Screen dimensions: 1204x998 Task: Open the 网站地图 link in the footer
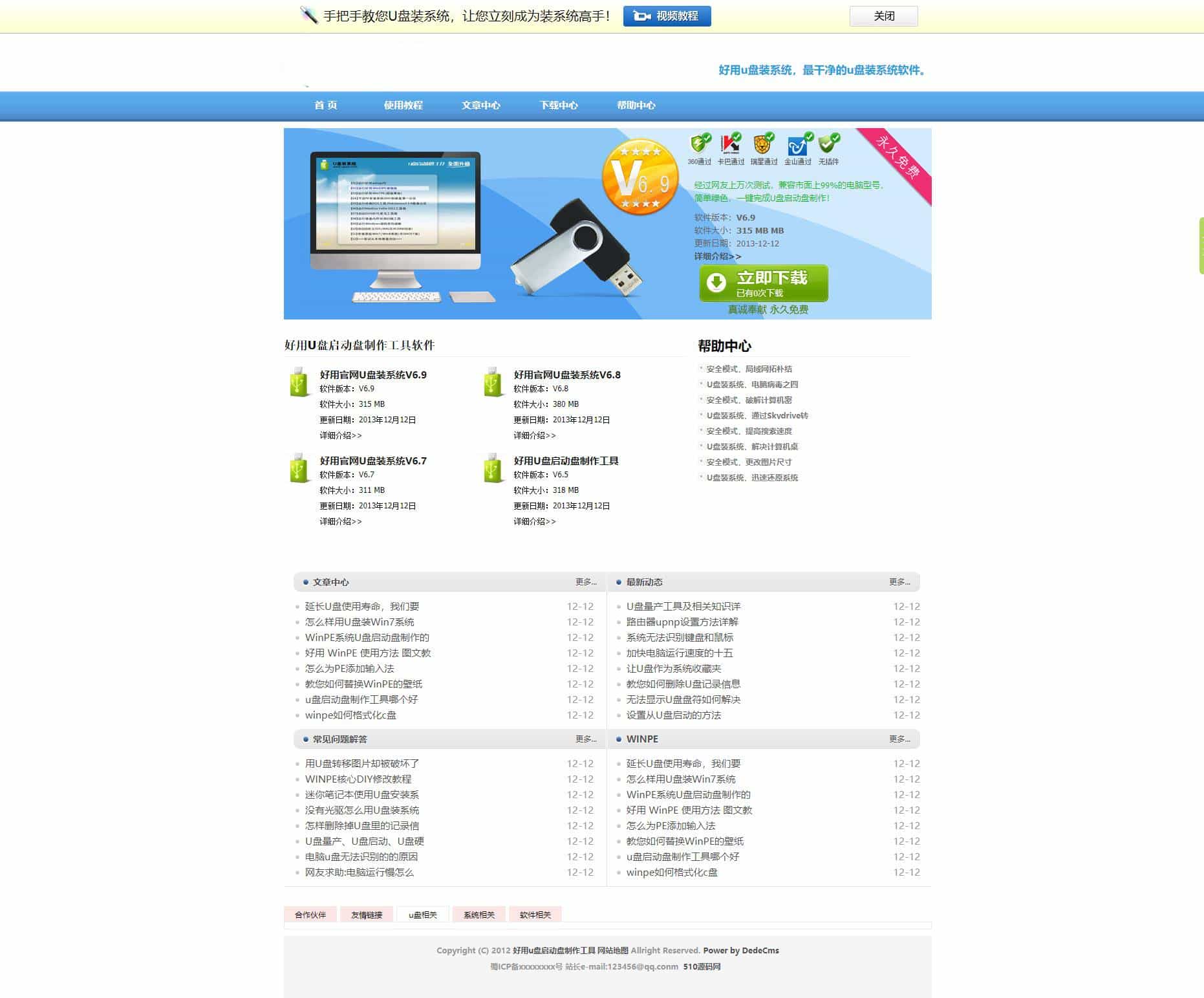[x=612, y=950]
